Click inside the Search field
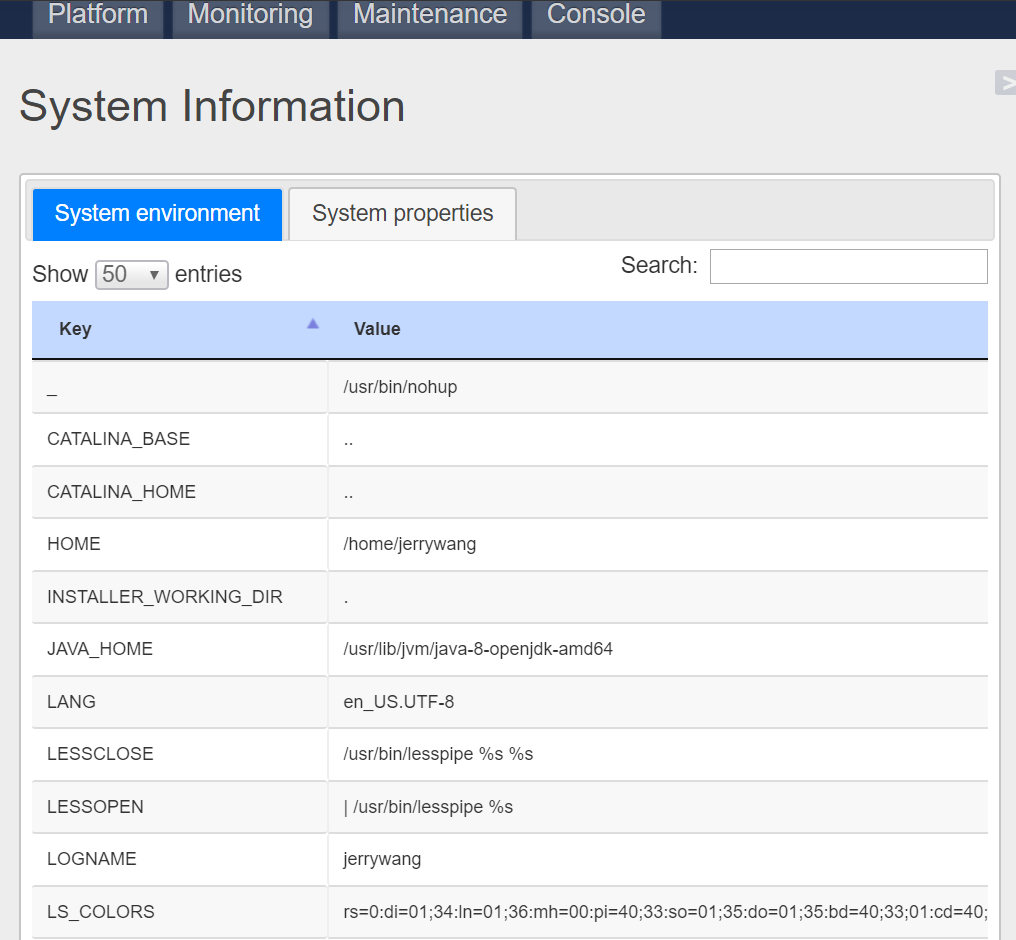Screen dimensions: 1016x940 coord(848,266)
